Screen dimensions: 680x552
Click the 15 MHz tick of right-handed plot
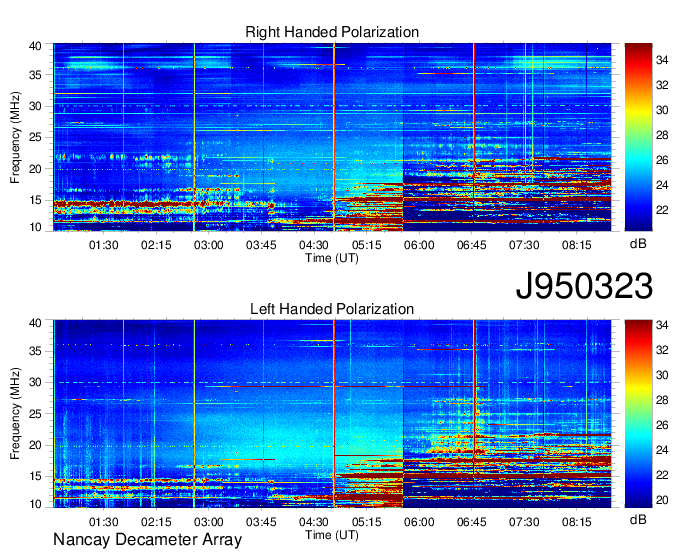click(36, 200)
